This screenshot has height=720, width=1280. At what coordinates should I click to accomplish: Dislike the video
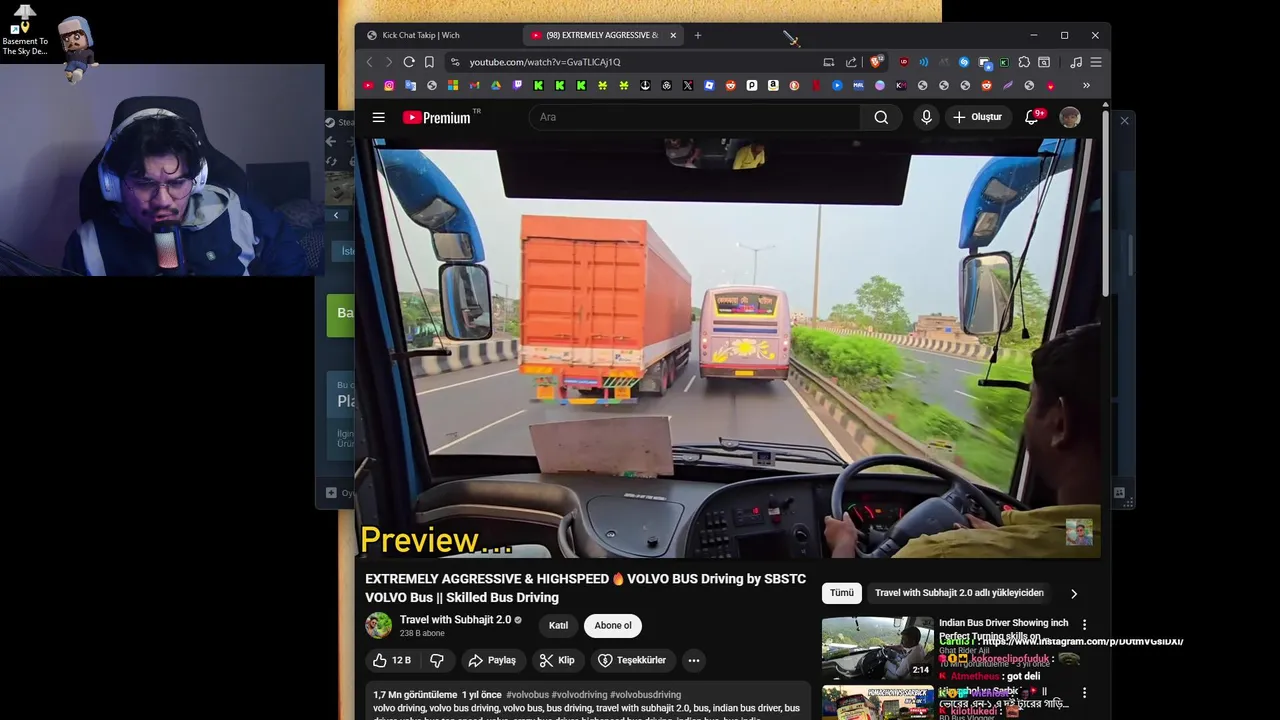click(437, 660)
